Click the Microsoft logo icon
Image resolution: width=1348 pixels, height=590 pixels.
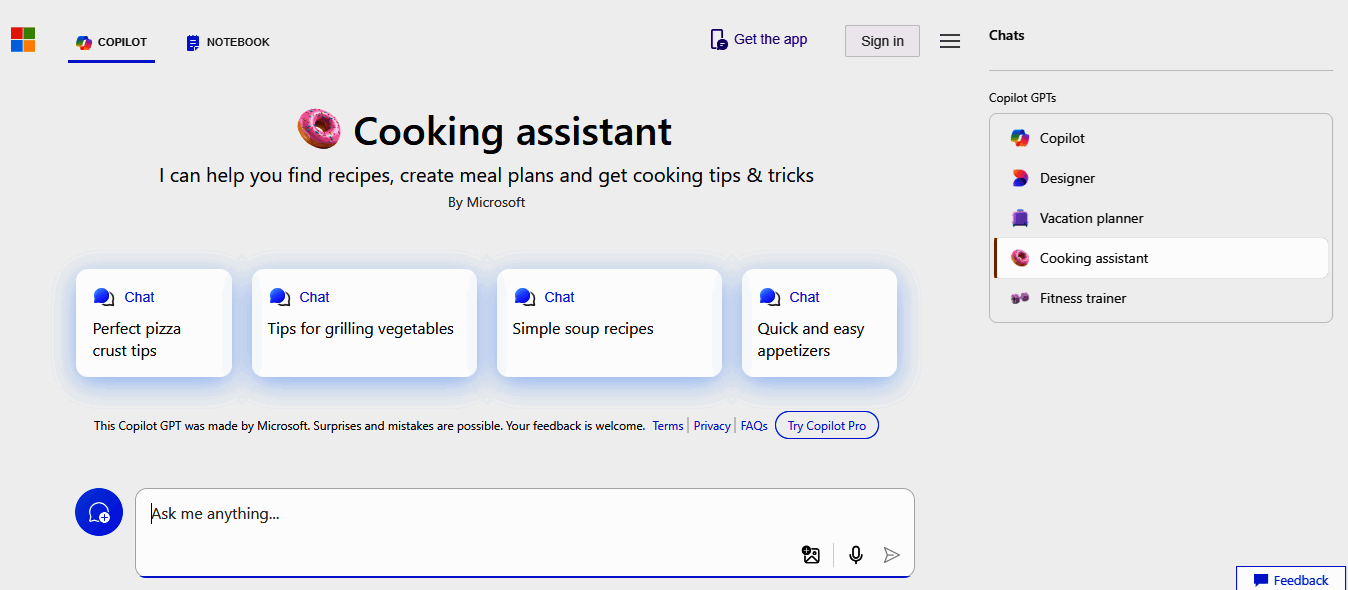(23, 40)
